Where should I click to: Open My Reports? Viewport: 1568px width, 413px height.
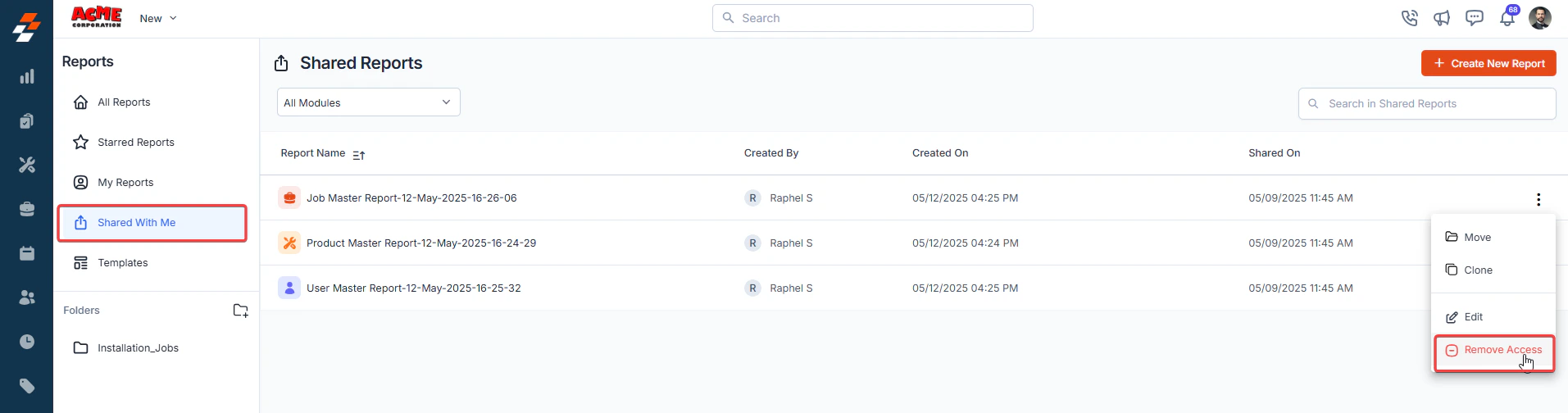click(125, 183)
